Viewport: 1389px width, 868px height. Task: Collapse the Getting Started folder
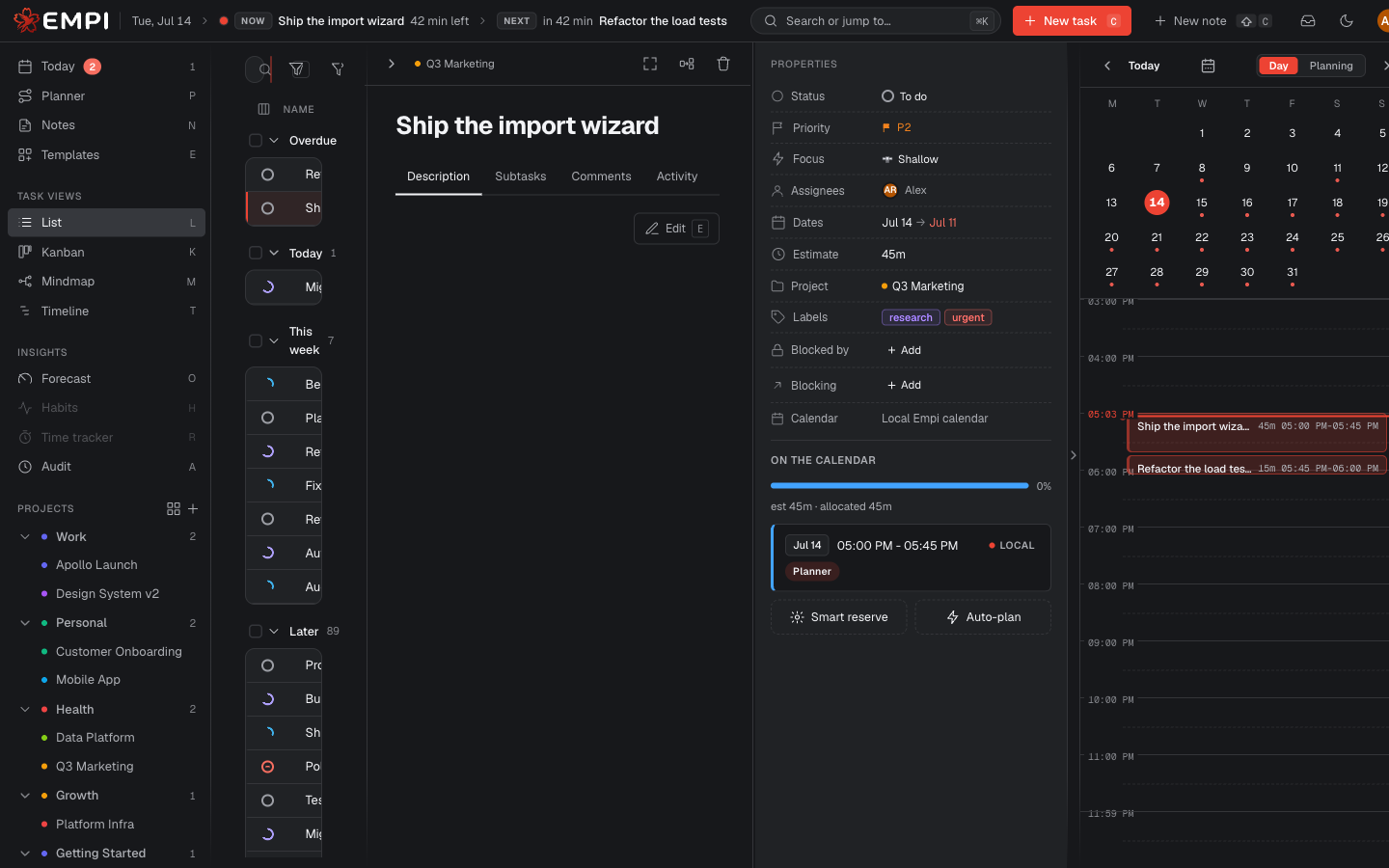coord(25,854)
